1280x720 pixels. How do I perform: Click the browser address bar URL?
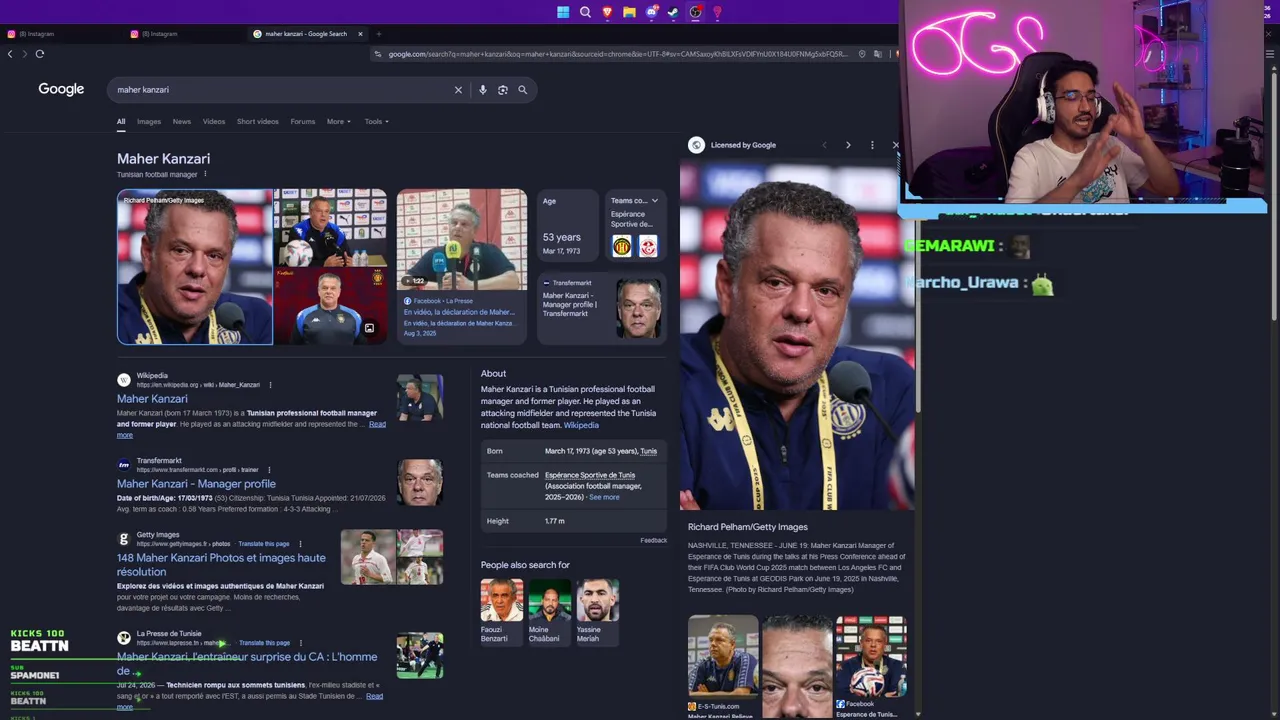click(617, 54)
